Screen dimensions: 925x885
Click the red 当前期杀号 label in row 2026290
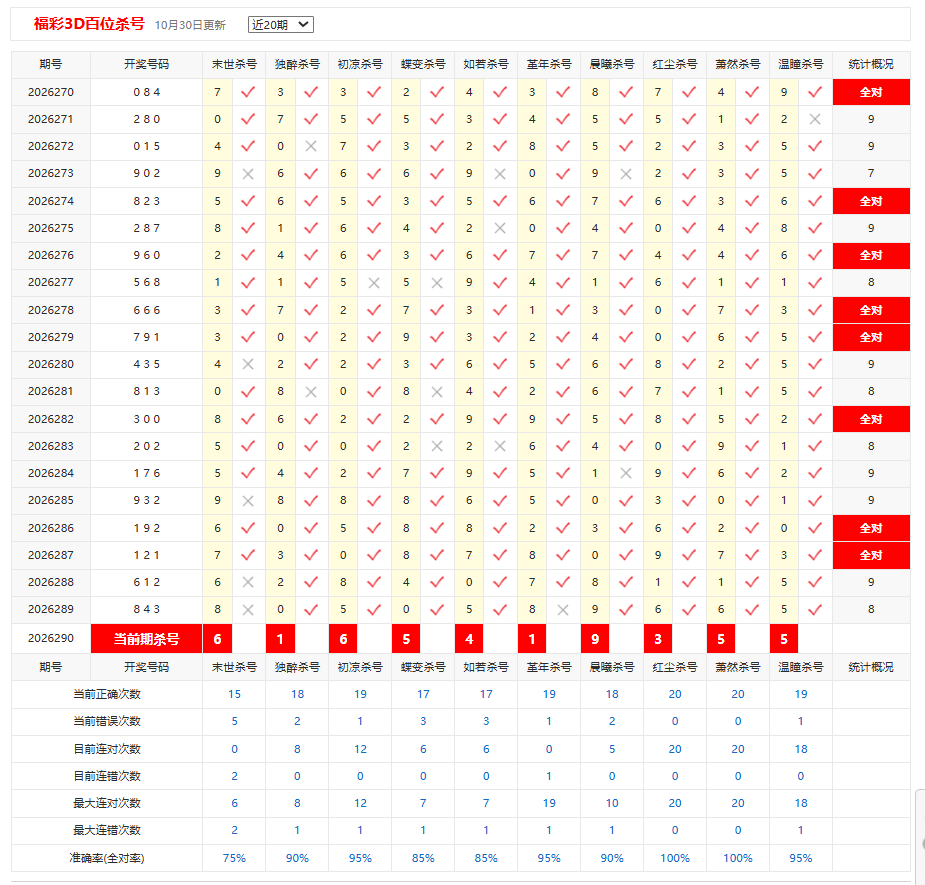coord(146,639)
